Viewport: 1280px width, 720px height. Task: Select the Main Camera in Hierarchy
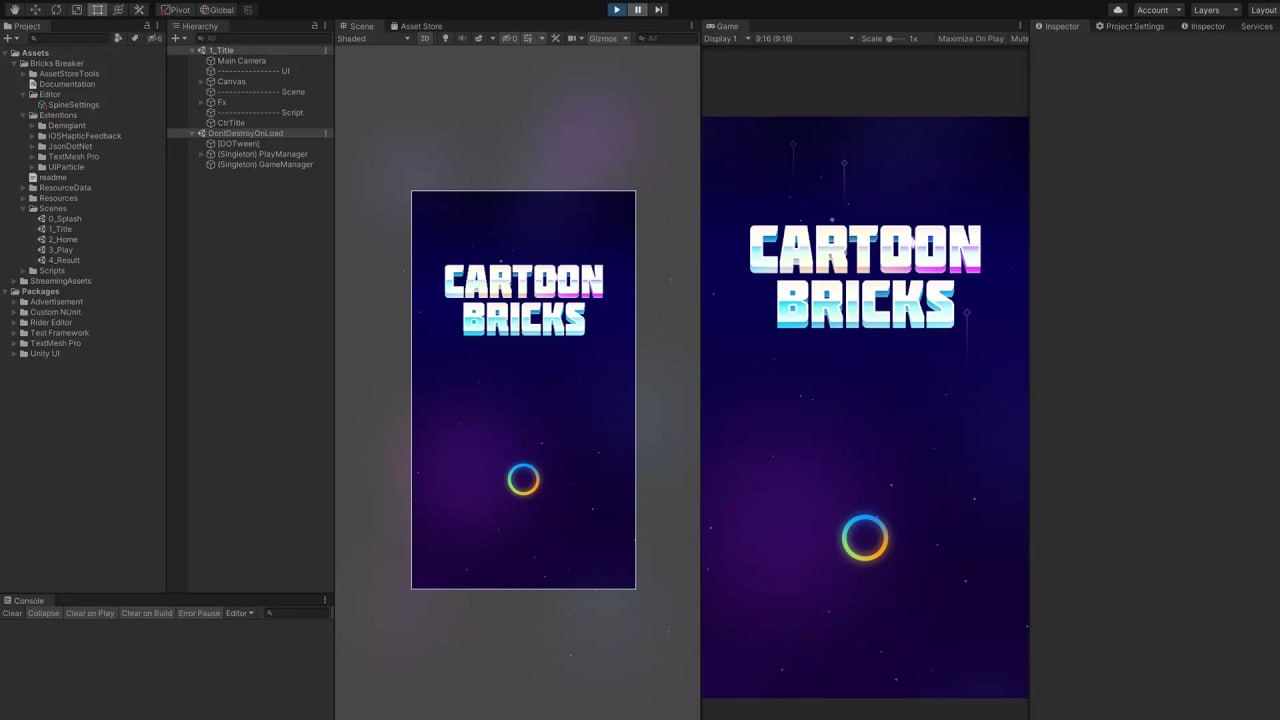tap(241, 61)
